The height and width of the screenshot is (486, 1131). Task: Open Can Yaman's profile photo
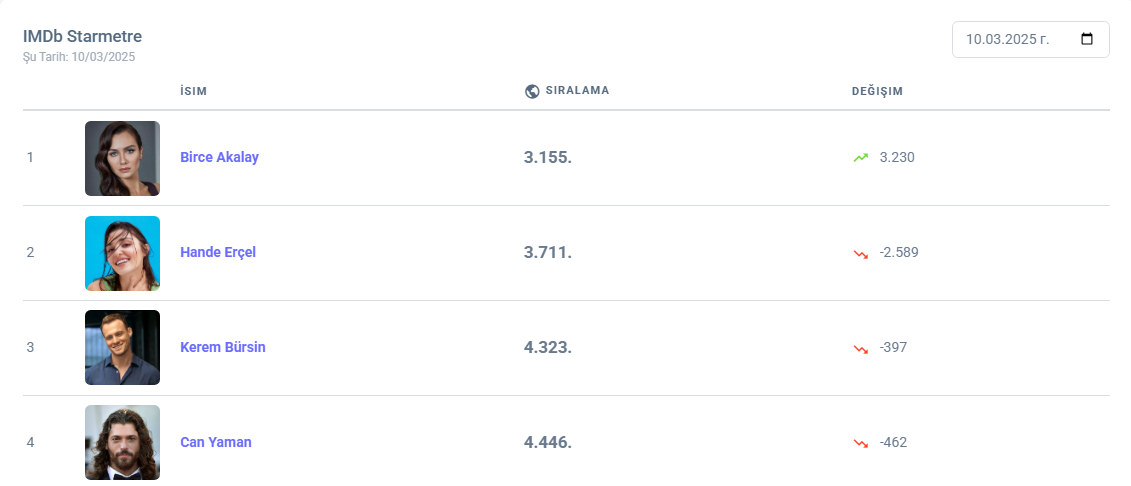pyautogui.click(x=122, y=443)
